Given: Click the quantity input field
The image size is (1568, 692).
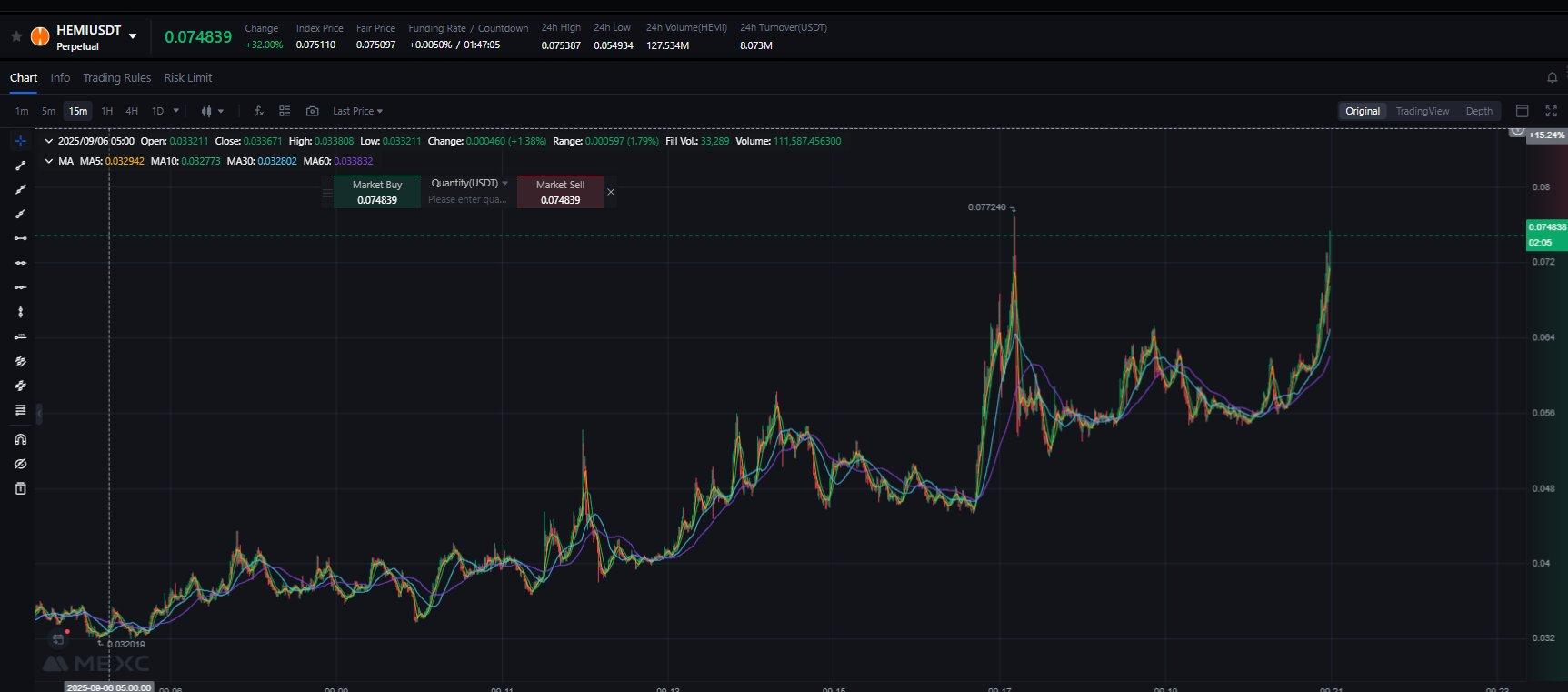Looking at the screenshot, I should pyautogui.click(x=467, y=199).
